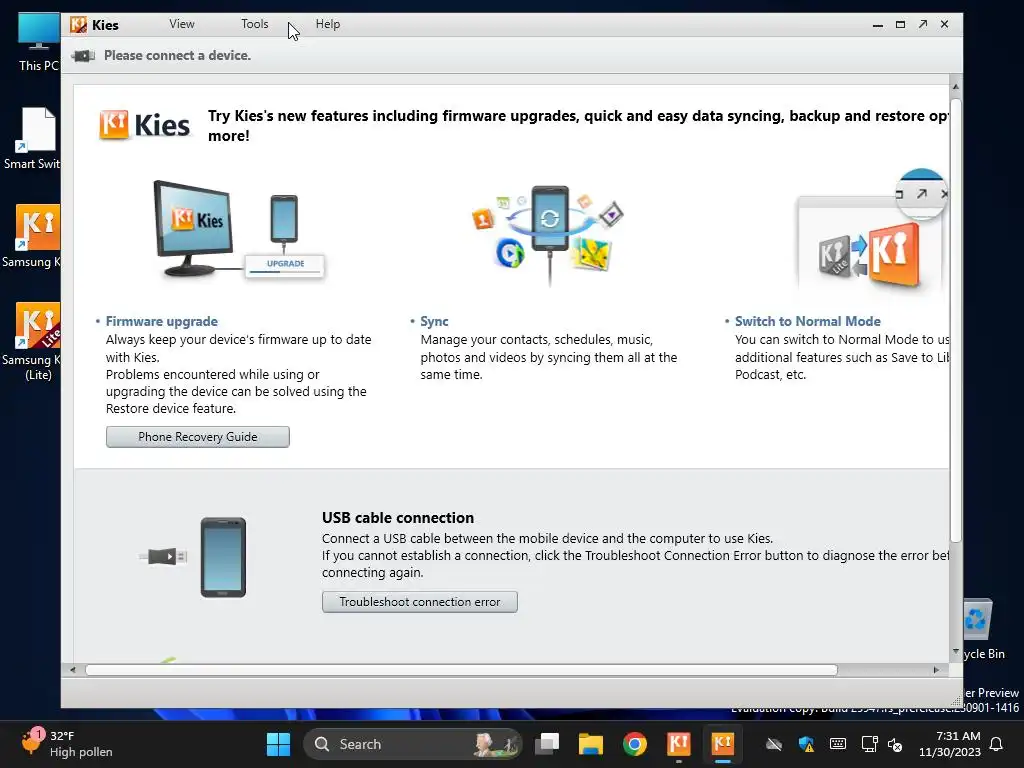Open the notification bell
The height and width of the screenshot is (768, 1024).
pyautogui.click(x=997, y=744)
